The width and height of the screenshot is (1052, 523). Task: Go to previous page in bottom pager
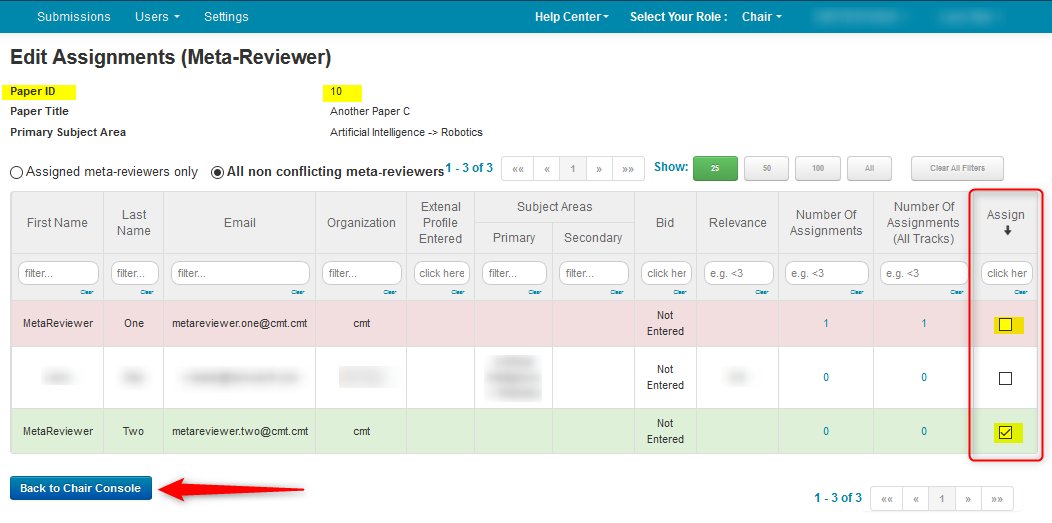916,499
